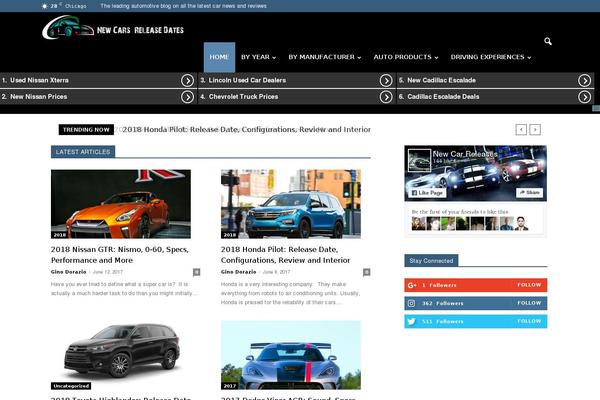
Task: Follow on Google Plus
Action: tap(529, 285)
